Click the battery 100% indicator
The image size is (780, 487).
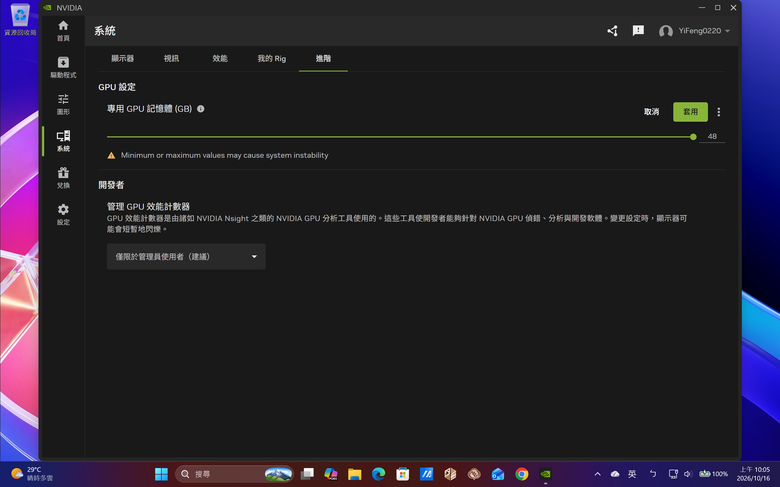click(x=713, y=474)
